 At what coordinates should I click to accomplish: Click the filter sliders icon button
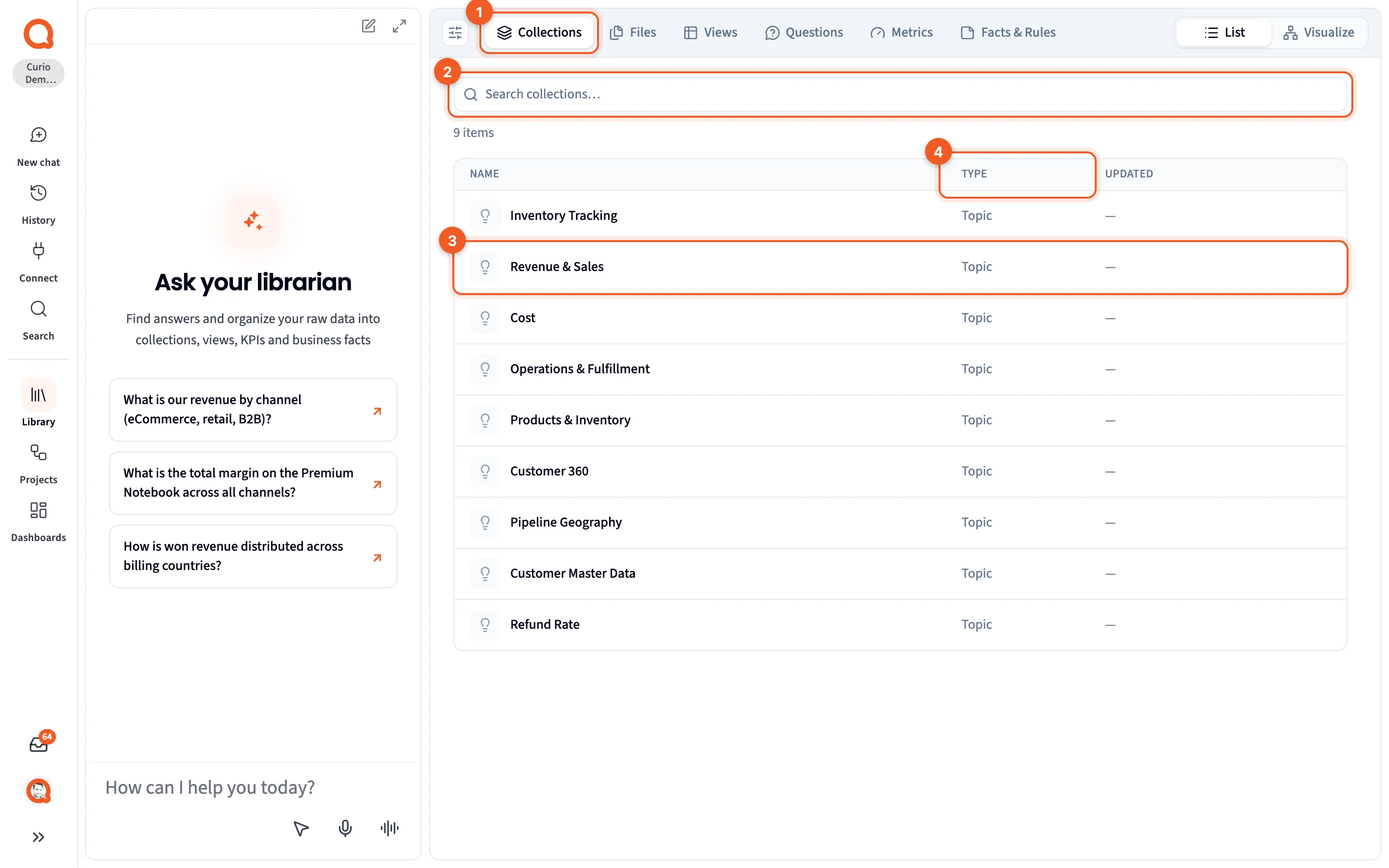click(x=455, y=32)
